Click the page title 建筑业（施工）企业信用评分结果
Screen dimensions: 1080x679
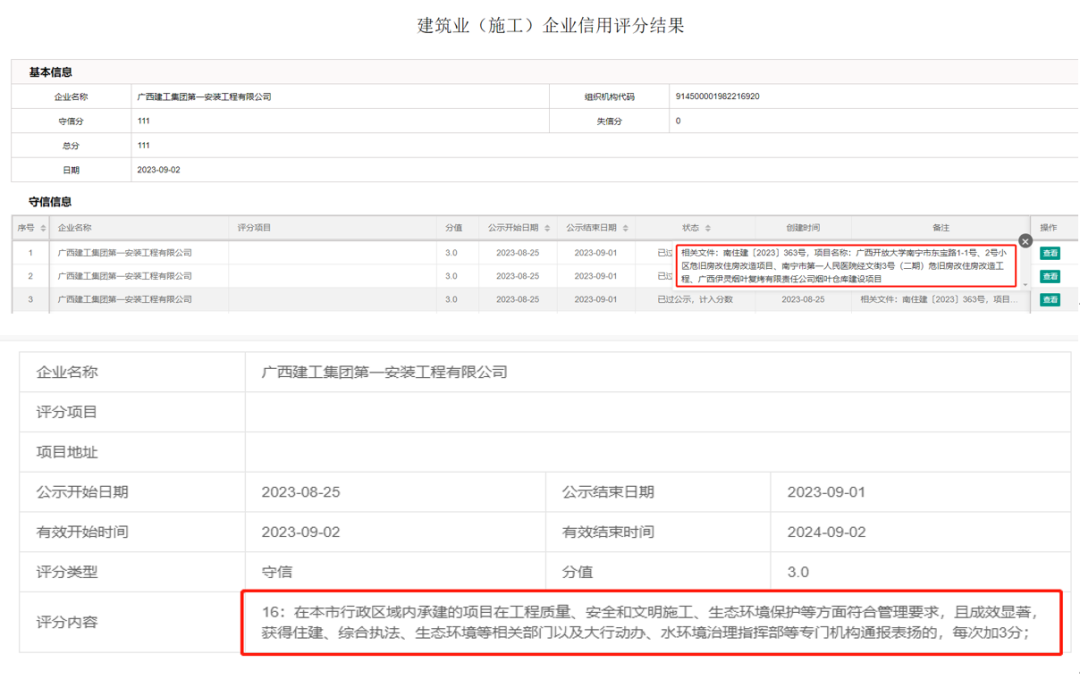coord(551,26)
